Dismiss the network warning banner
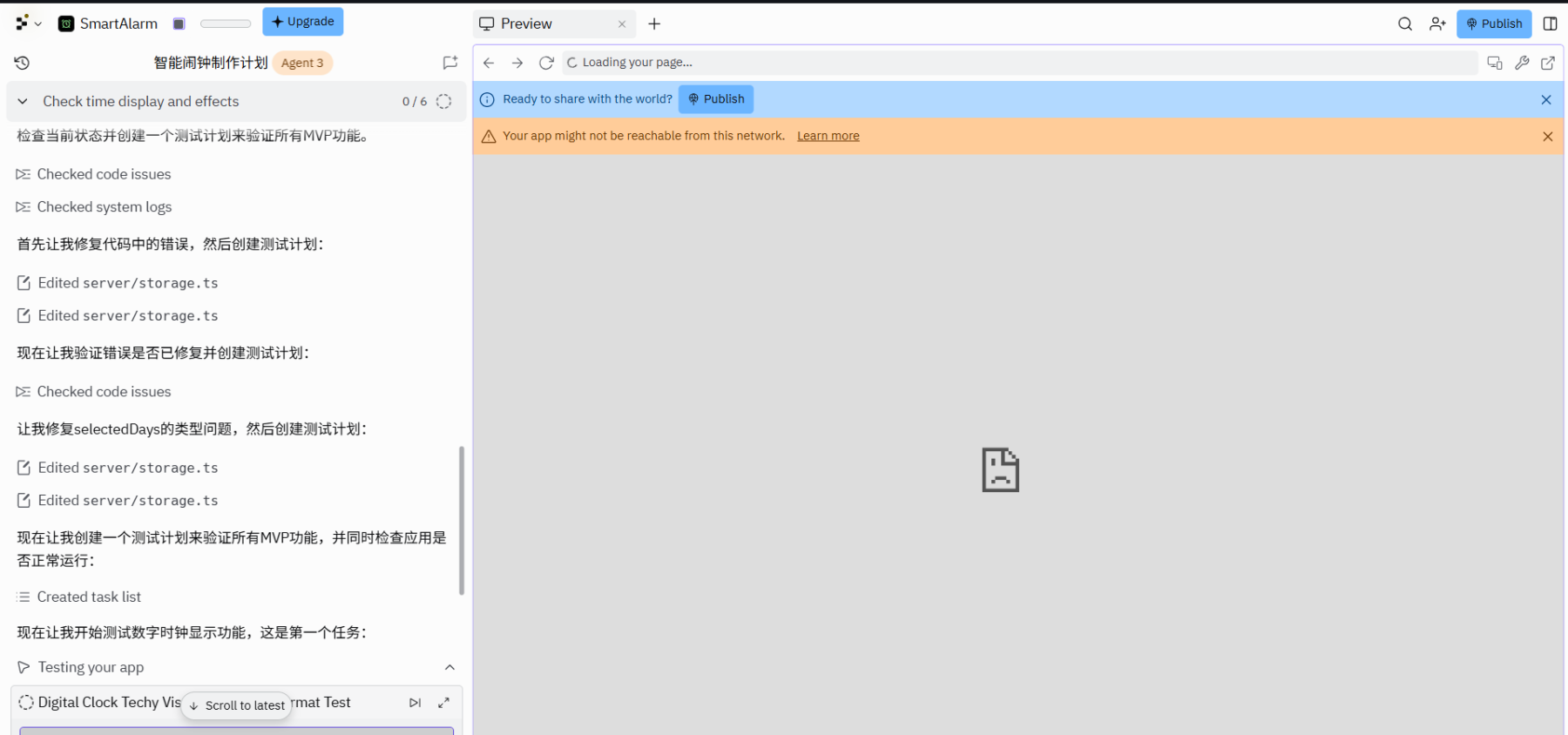The width and height of the screenshot is (1568, 735). click(x=1547, y=137)
